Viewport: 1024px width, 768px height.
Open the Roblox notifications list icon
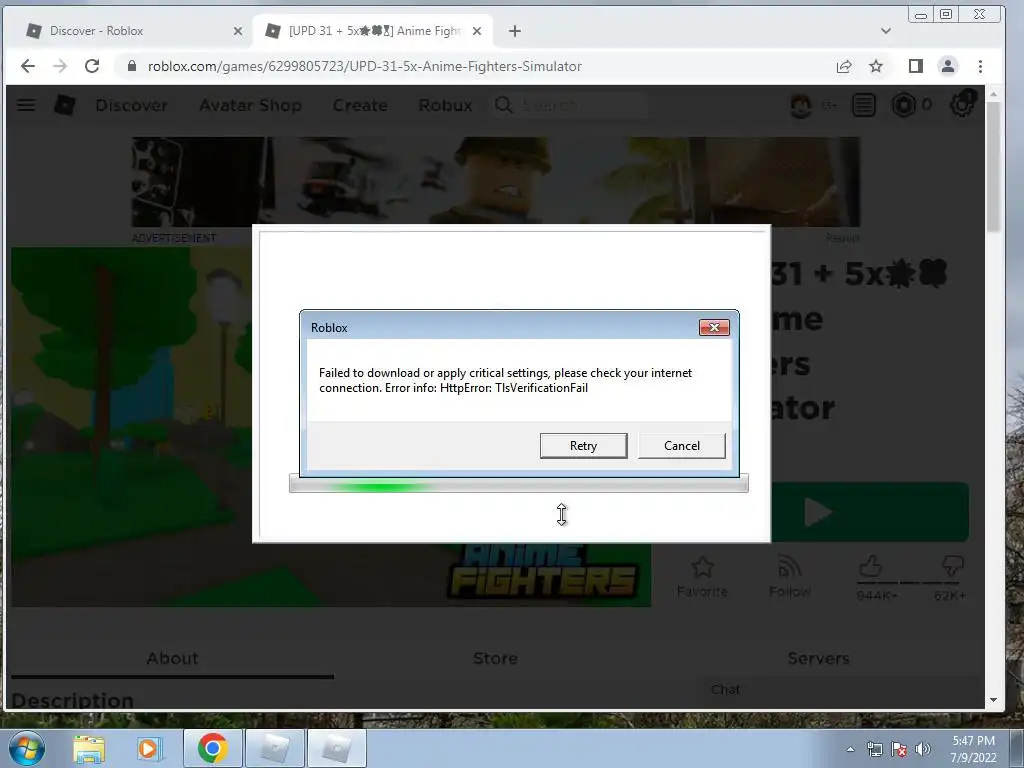tap(863, 105)
